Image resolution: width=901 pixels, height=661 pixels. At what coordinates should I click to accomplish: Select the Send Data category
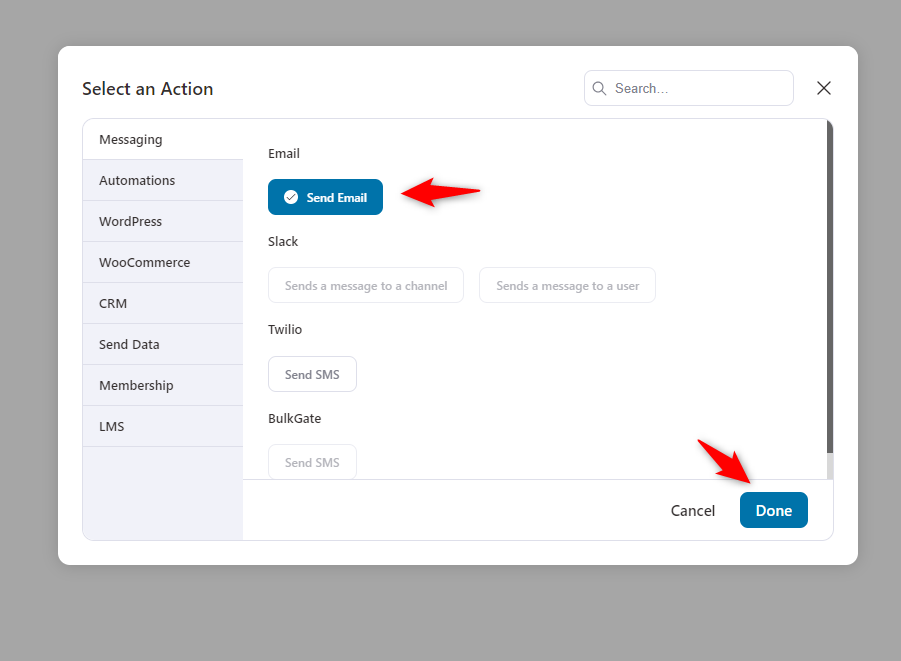pos(163,344)
